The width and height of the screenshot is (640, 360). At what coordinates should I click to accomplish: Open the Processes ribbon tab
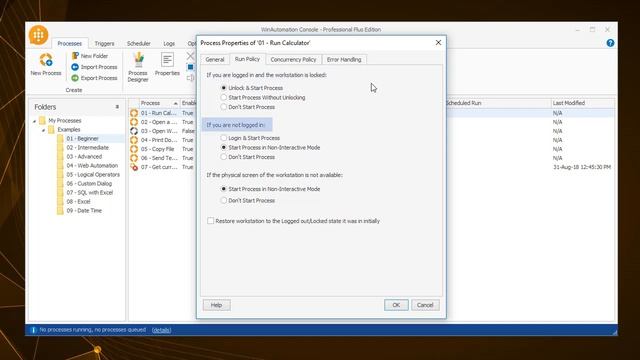pyautogui.click(x=69, y=43)
